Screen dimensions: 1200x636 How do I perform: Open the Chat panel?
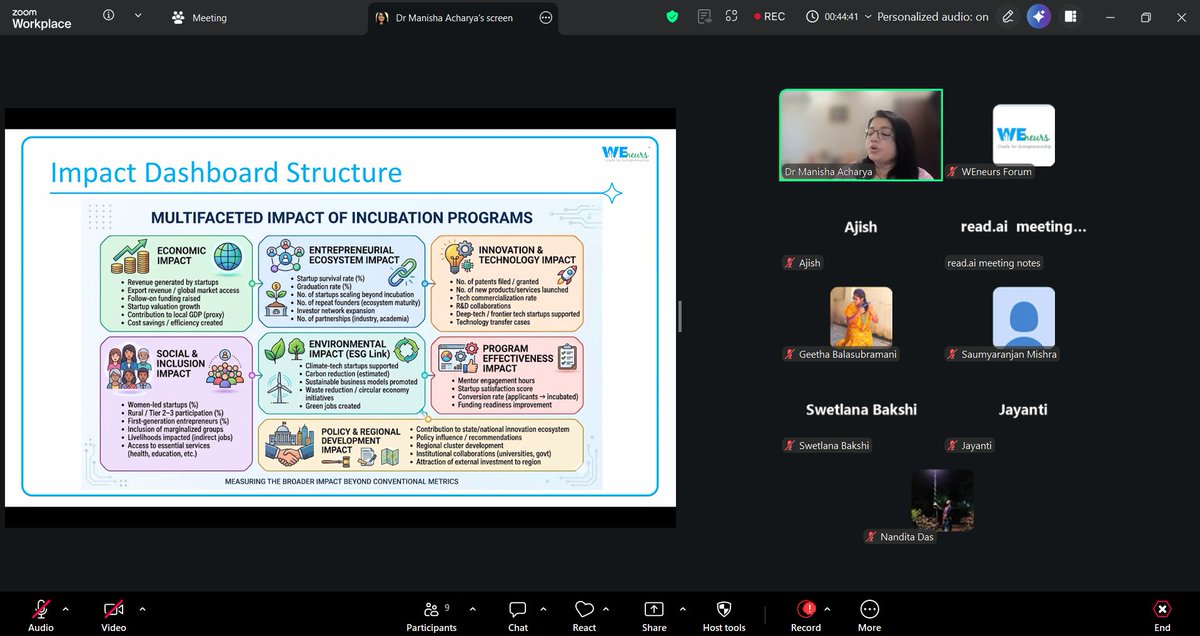[x=518, y=614]
